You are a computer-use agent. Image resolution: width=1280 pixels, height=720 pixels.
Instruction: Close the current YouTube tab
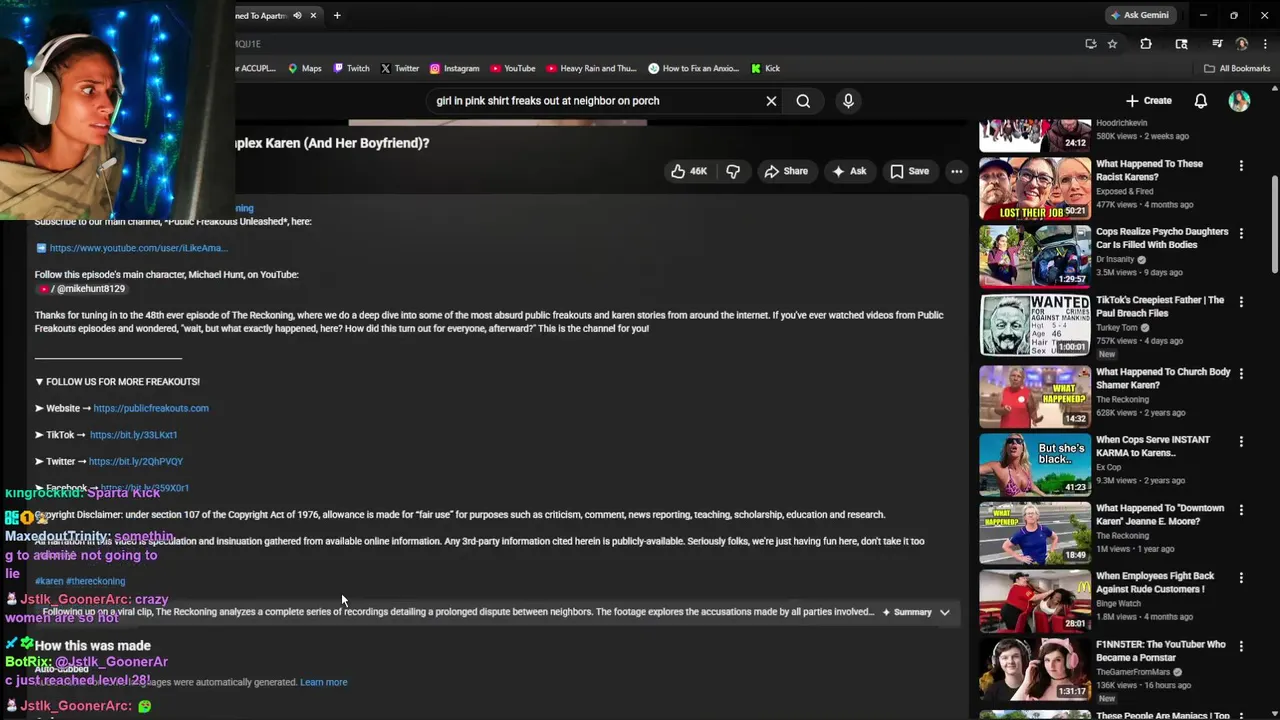[313, 15]
